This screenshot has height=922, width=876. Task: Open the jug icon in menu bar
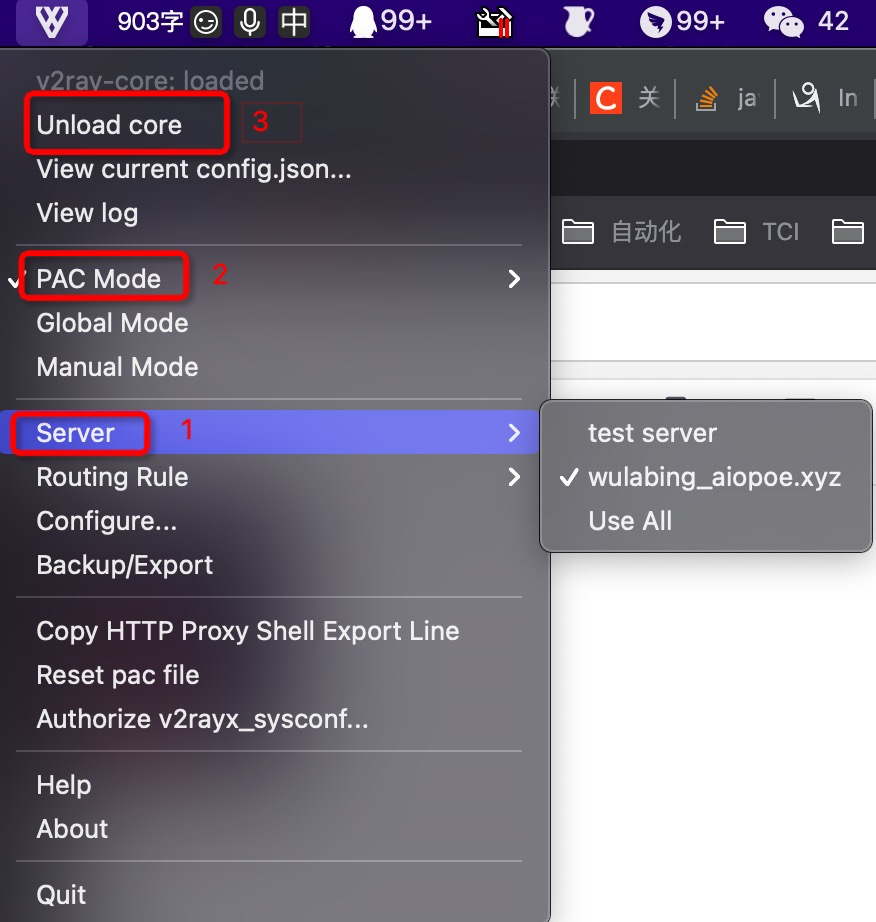[x=579, y=22]
